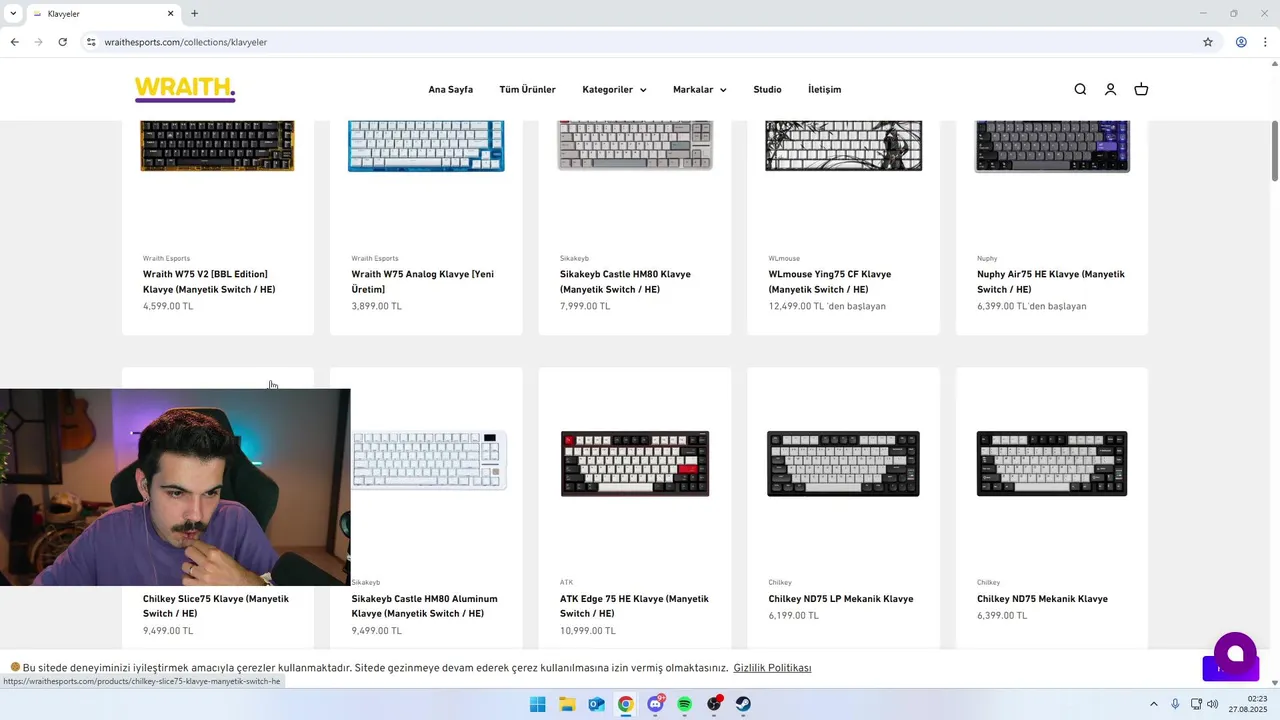Viewport: 1280px width, 720px height.
Task: Open the account login icon
Action: (1110, 89)
